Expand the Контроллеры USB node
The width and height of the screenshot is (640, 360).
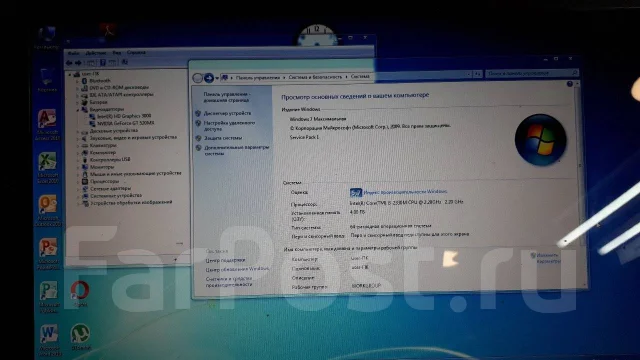point(78,160)
